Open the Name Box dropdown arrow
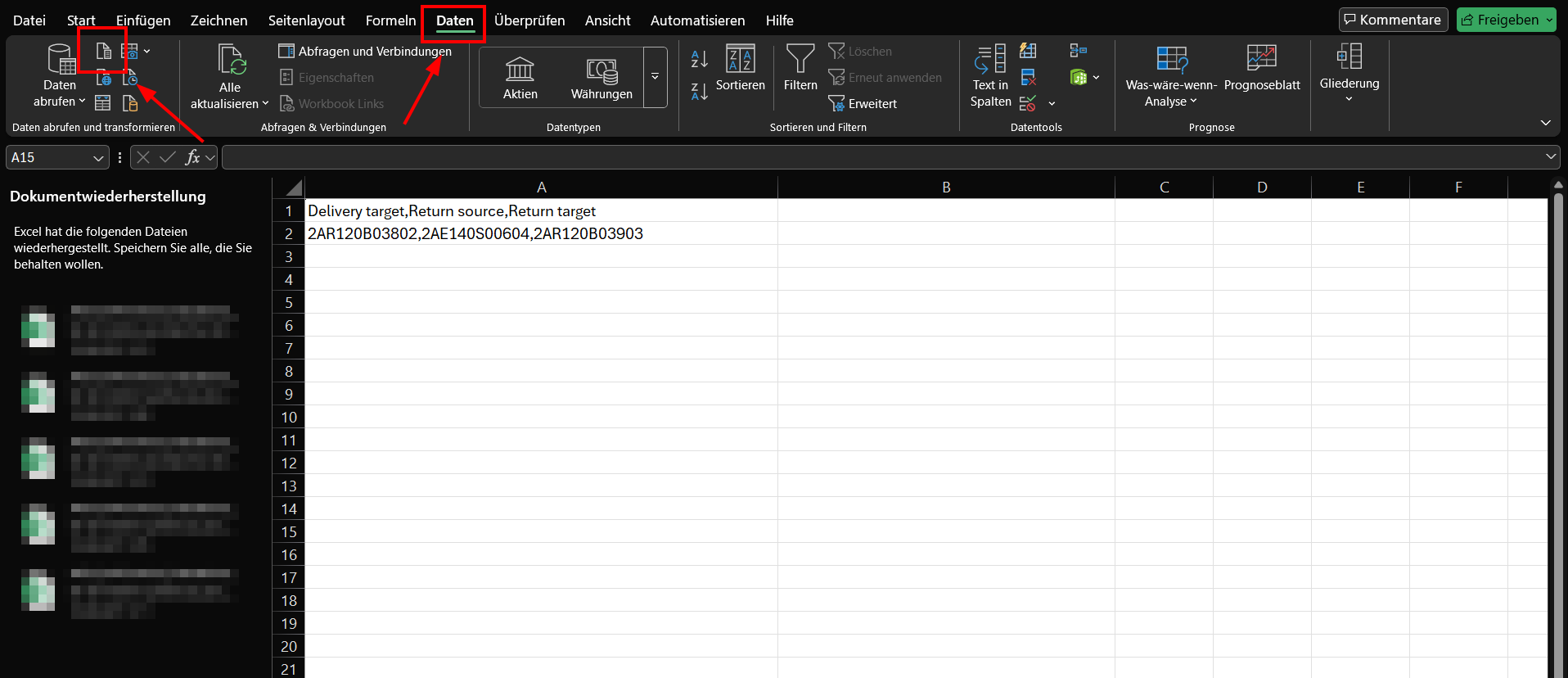The image size is (1568, 678). (98, 158)
